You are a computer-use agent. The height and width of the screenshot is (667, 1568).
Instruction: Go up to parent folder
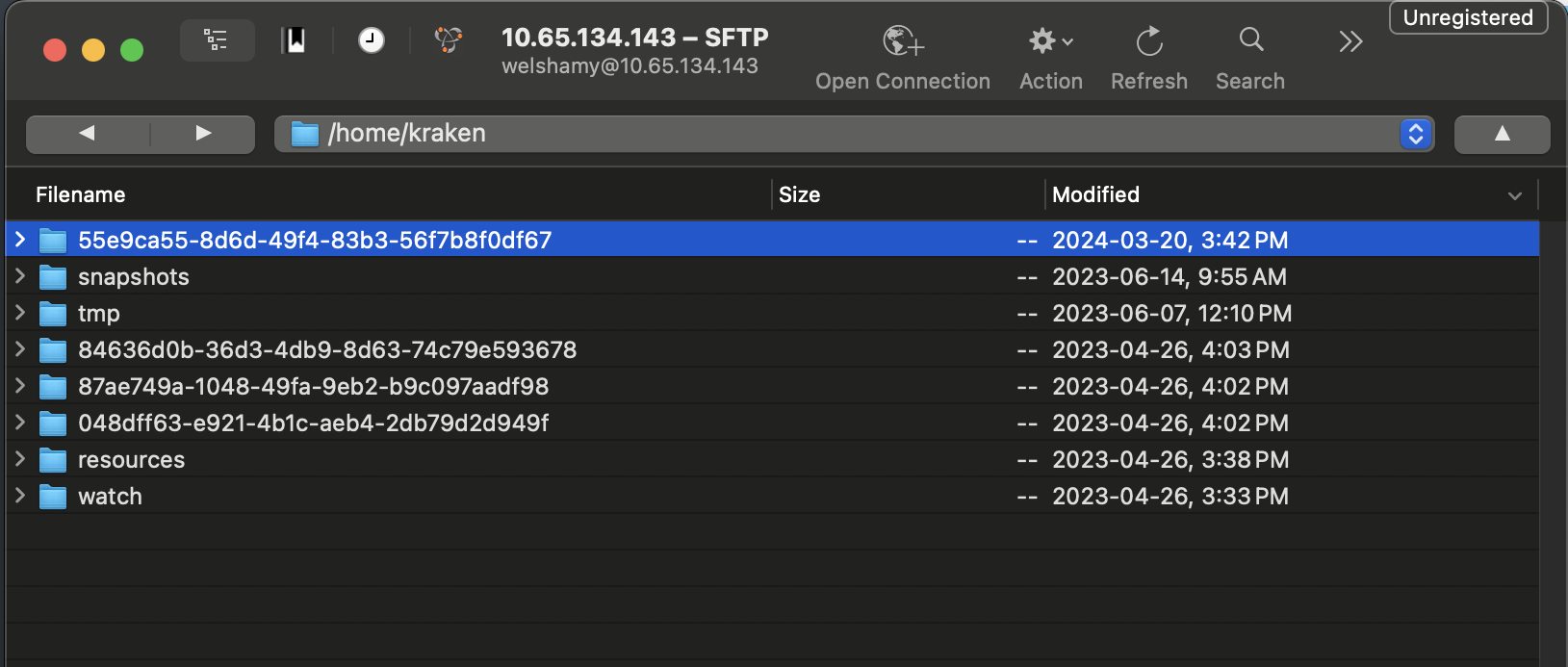pyautogui.click(x=1502, y=134)
